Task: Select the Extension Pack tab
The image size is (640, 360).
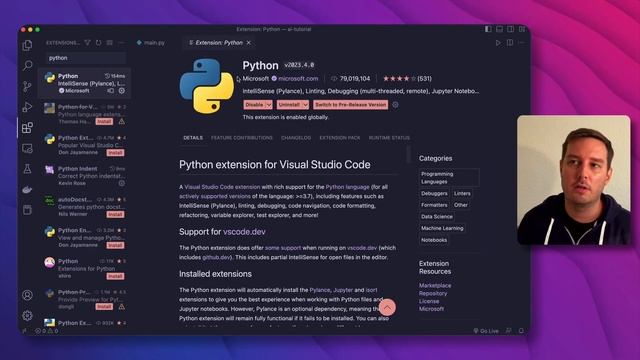Action: coord(340,138)
